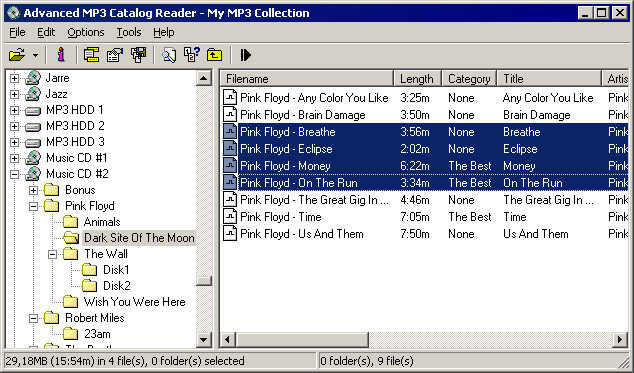
Task: Click file list horizontal scroll right arrow
Action: pyautogui.click(x=620, y=339)
